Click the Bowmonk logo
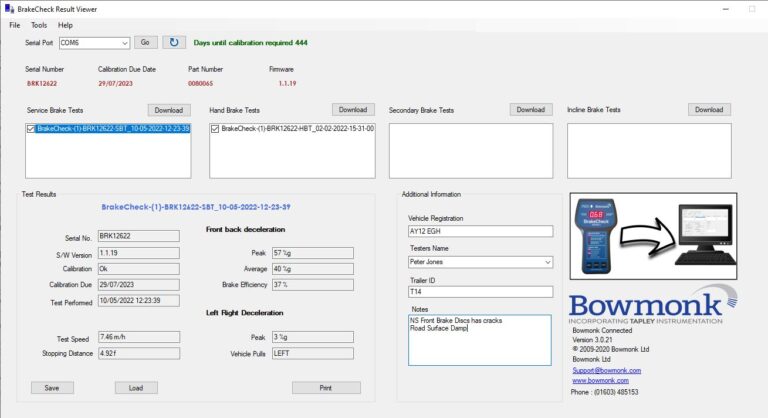The width and height of the screenshot is (768, 418). click(650, 305)
